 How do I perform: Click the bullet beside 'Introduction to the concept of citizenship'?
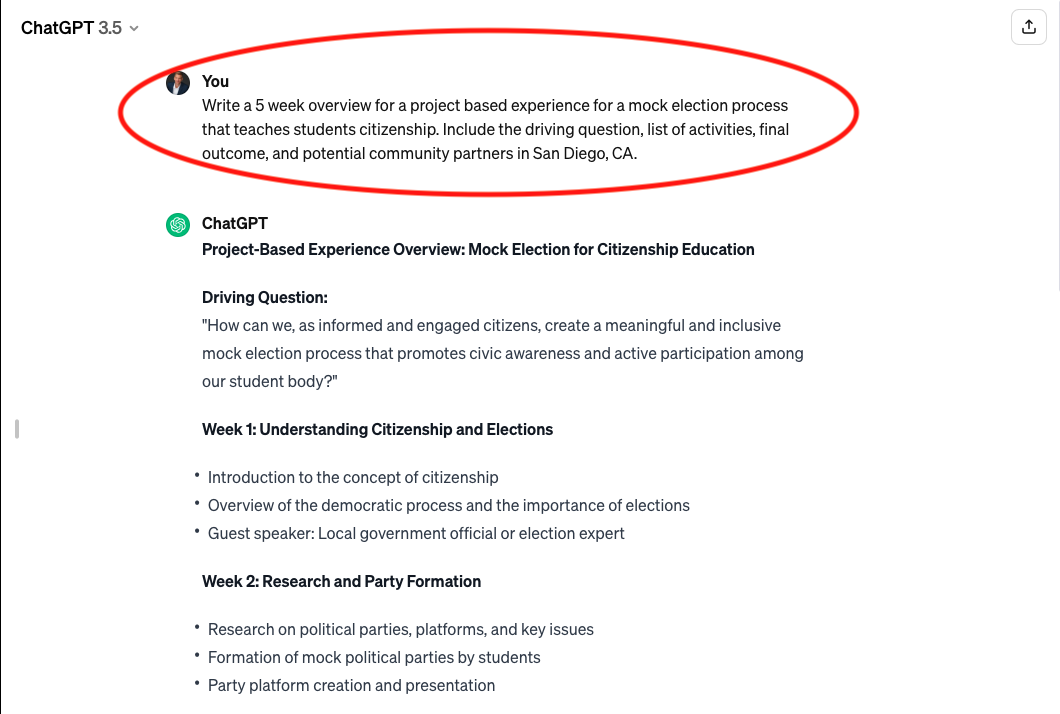(197, 475)
